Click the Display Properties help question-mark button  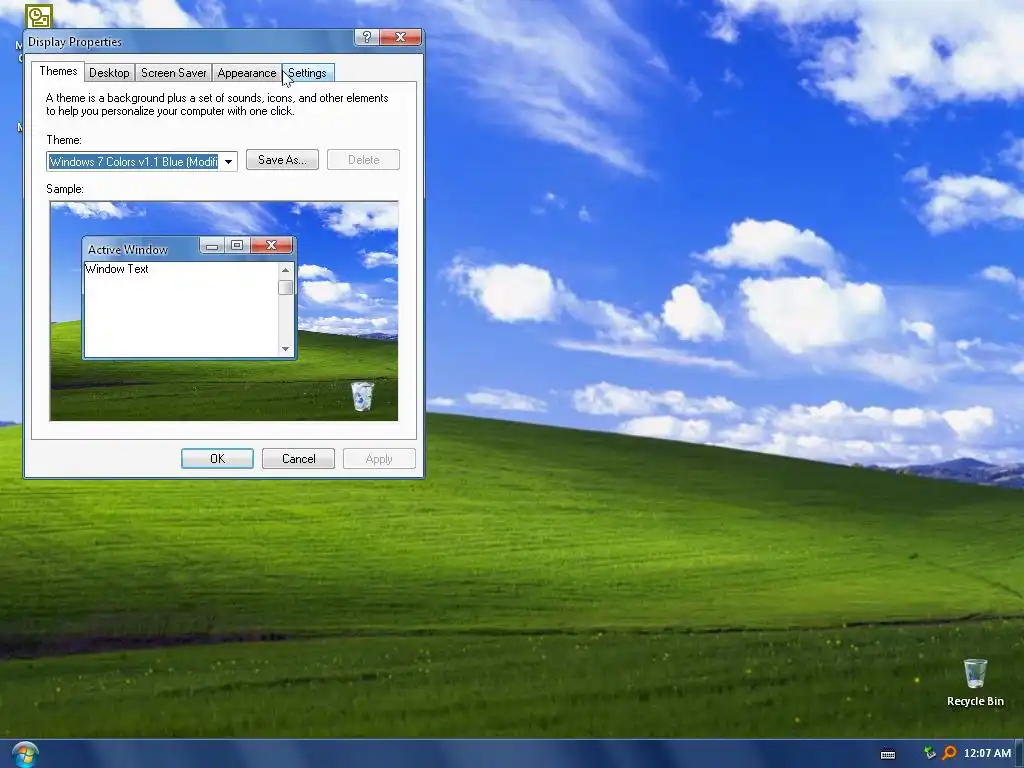366,37
